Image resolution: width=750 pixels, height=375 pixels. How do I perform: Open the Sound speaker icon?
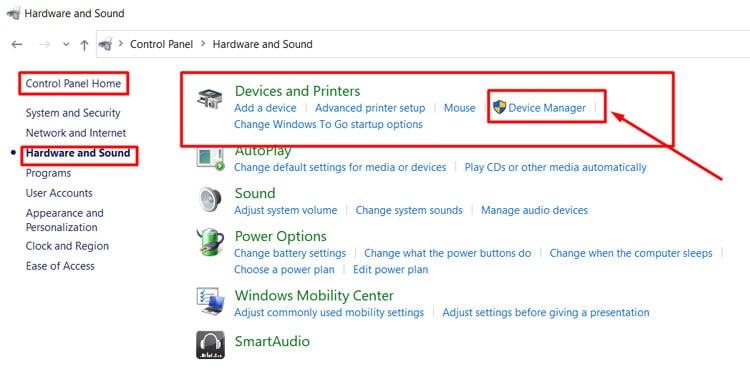click(x=210, y=199)
